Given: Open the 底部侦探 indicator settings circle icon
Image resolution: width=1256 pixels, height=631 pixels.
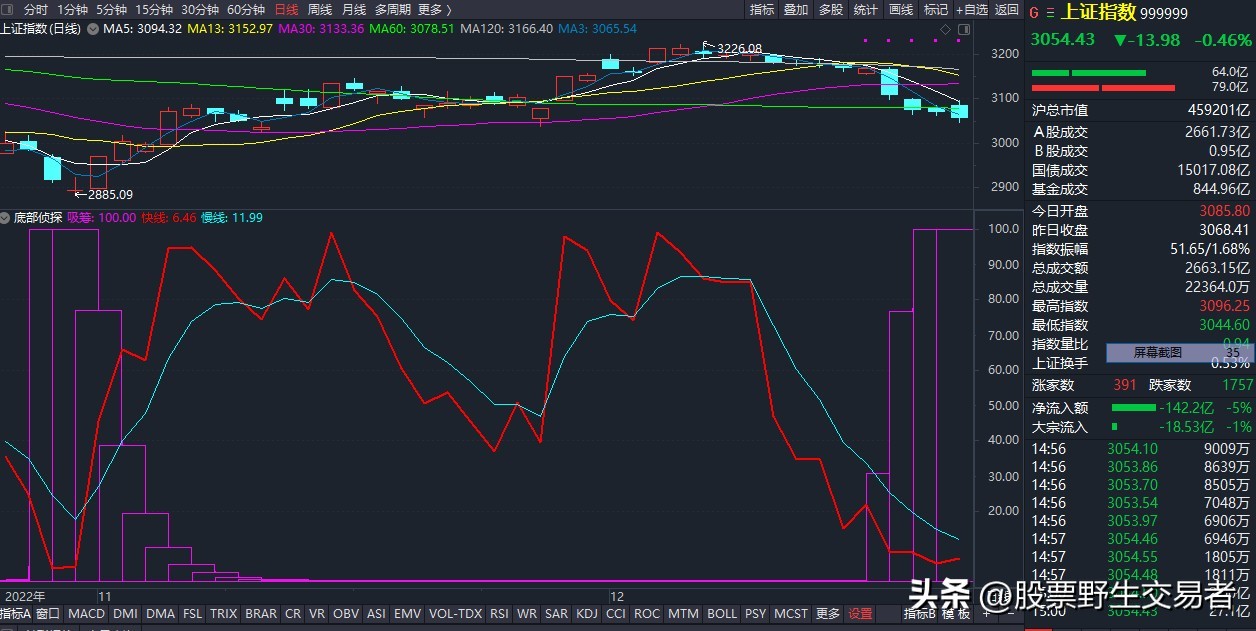Looking at the screenshot, I should tap(6, 217).
